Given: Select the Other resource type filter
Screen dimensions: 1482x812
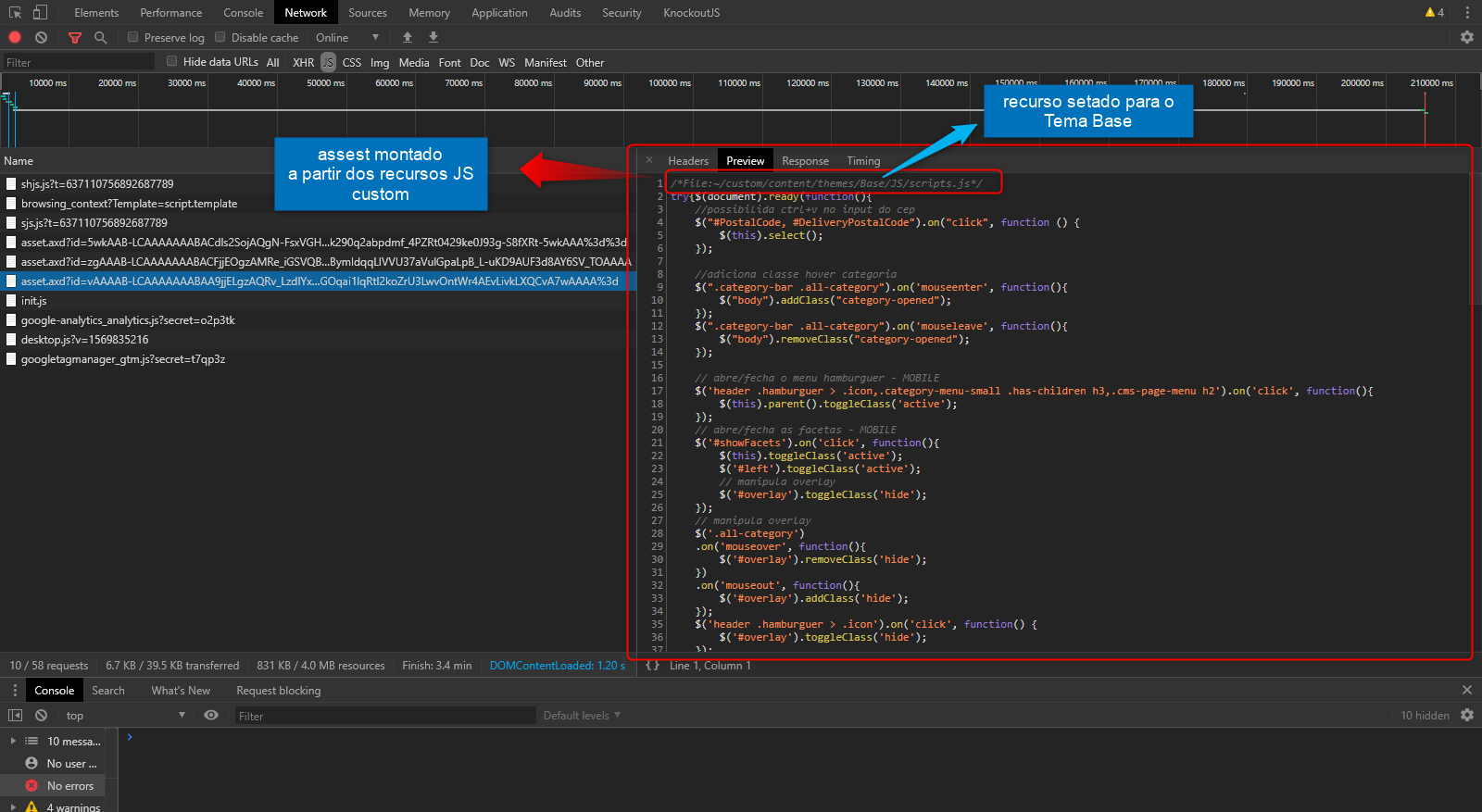Looking at the screenshot, I should tap(590, 62).
